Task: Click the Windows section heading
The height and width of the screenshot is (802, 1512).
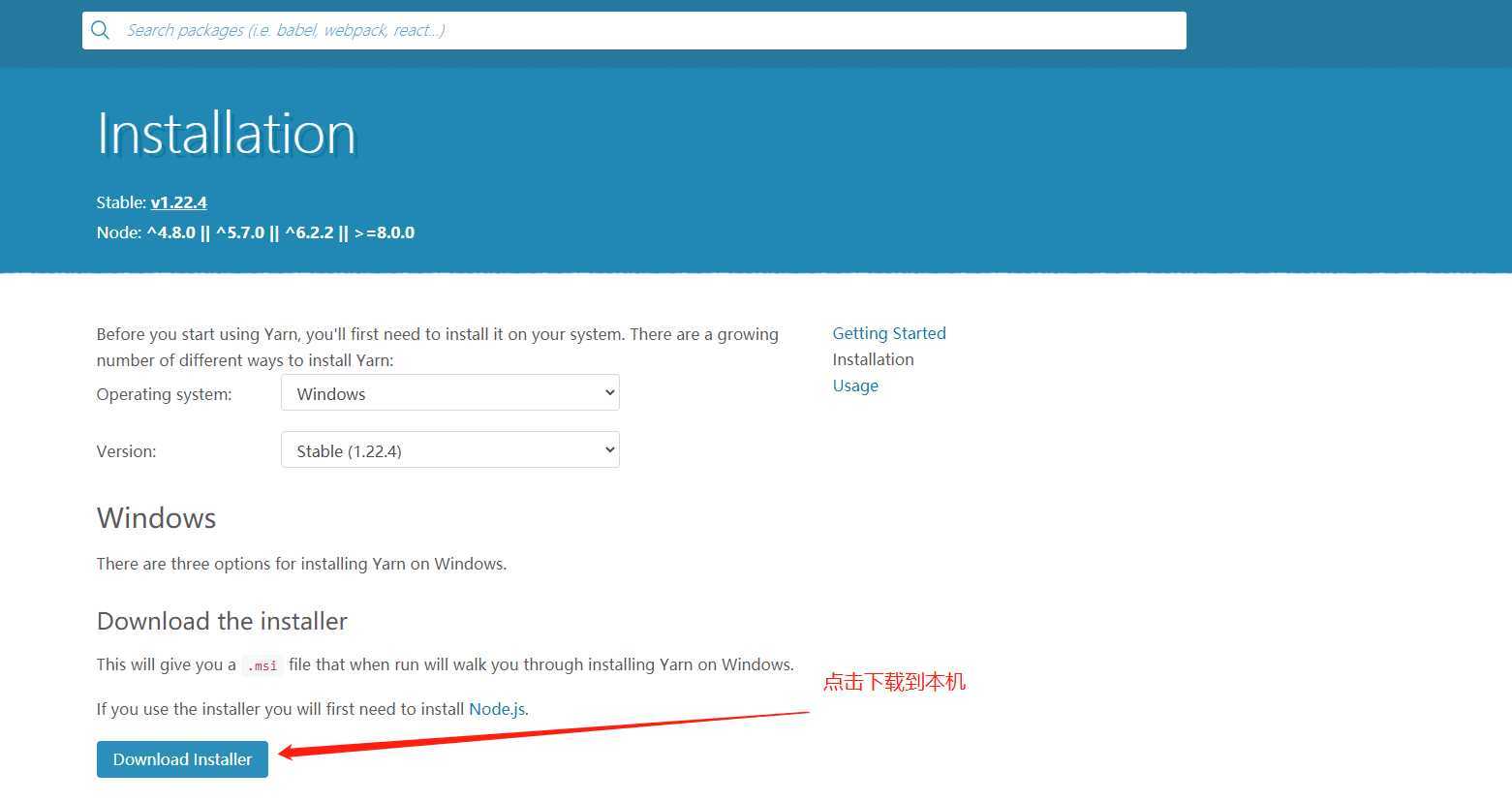Action: point(157,518)
